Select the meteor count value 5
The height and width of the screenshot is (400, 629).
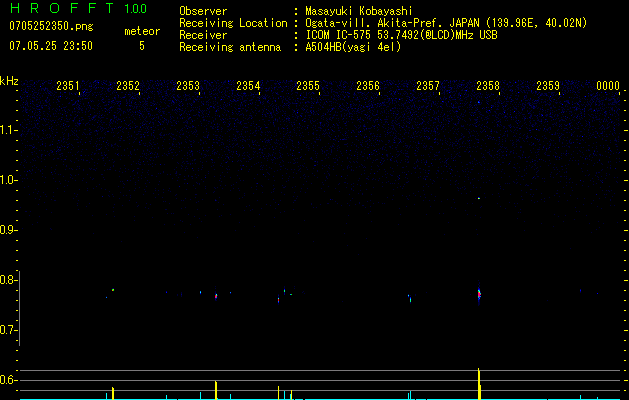point(142,46)
